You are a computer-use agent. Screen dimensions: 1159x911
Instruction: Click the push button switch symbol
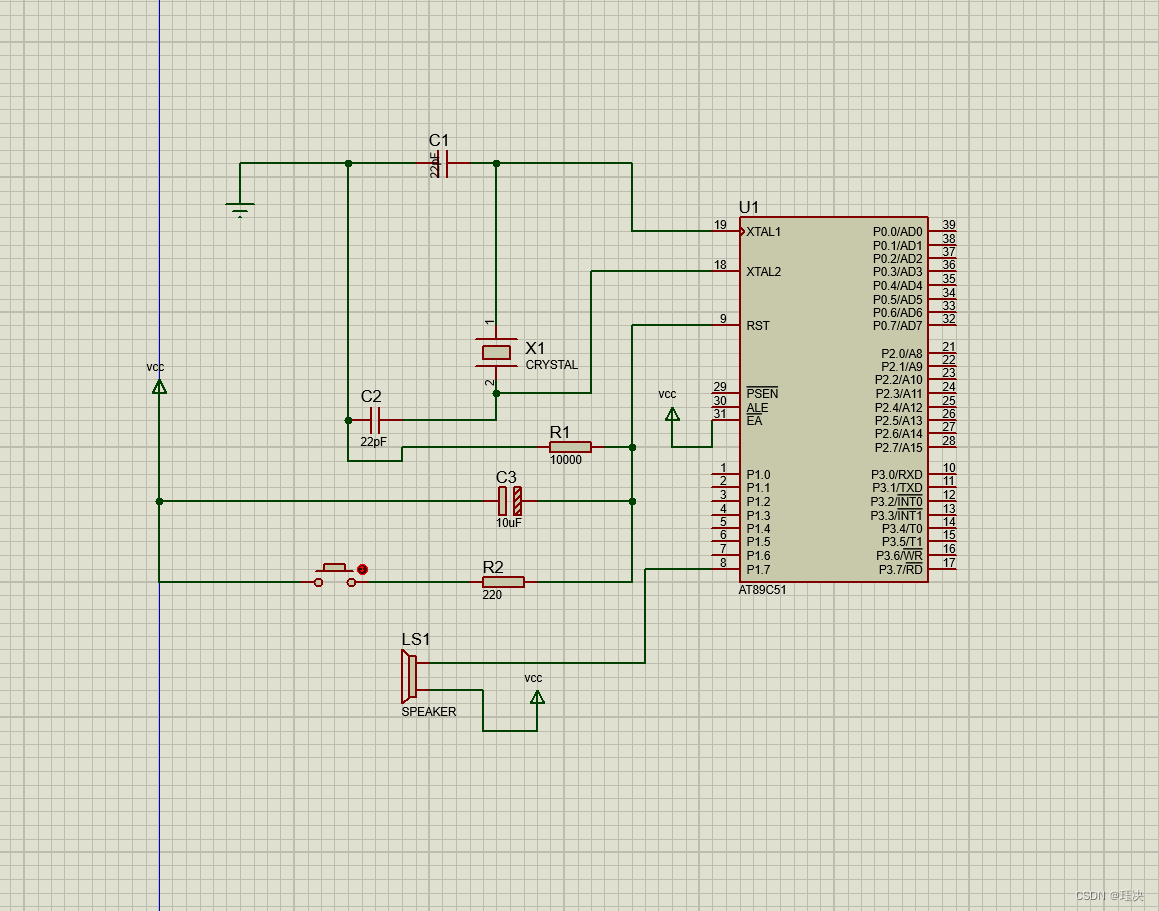point(335,575)
